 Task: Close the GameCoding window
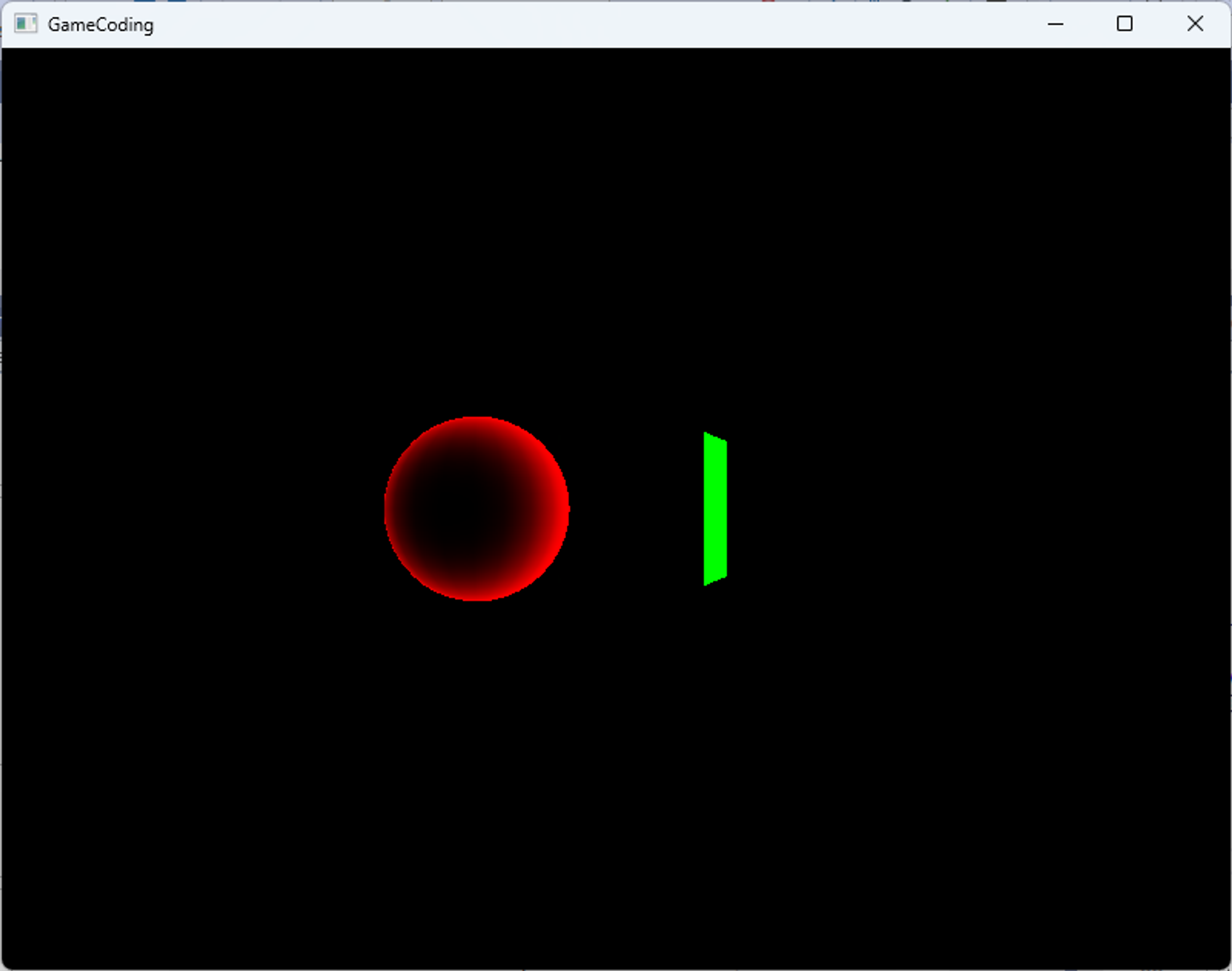tap(1194, 24)
